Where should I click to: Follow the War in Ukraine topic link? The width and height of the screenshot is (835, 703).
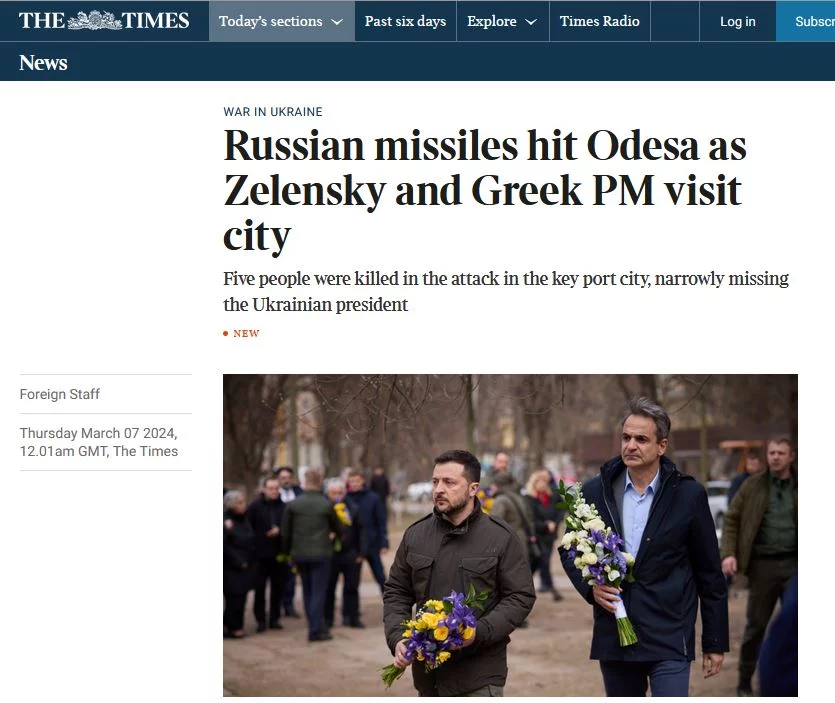273,112
